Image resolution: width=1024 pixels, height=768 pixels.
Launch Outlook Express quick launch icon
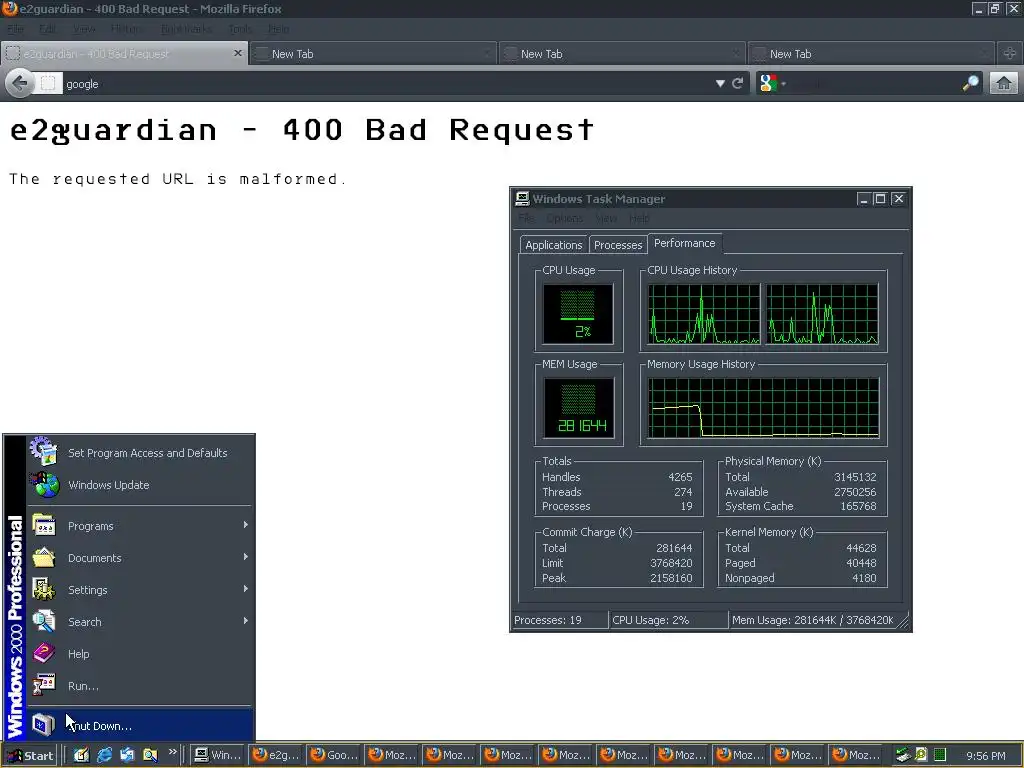[127, 756]
